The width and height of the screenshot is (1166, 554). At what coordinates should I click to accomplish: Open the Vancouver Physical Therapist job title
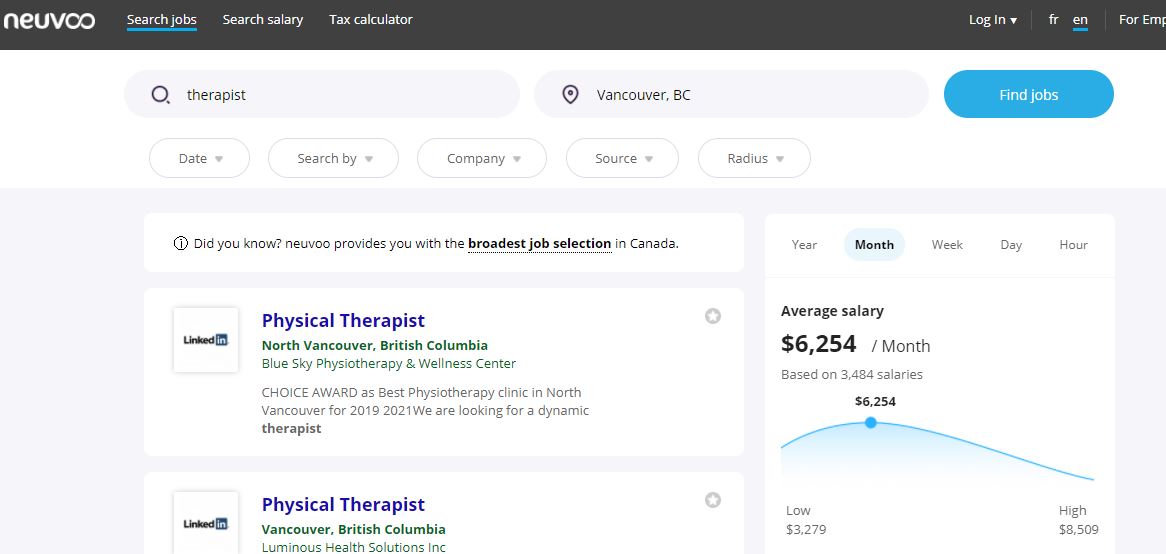point(343,504)
